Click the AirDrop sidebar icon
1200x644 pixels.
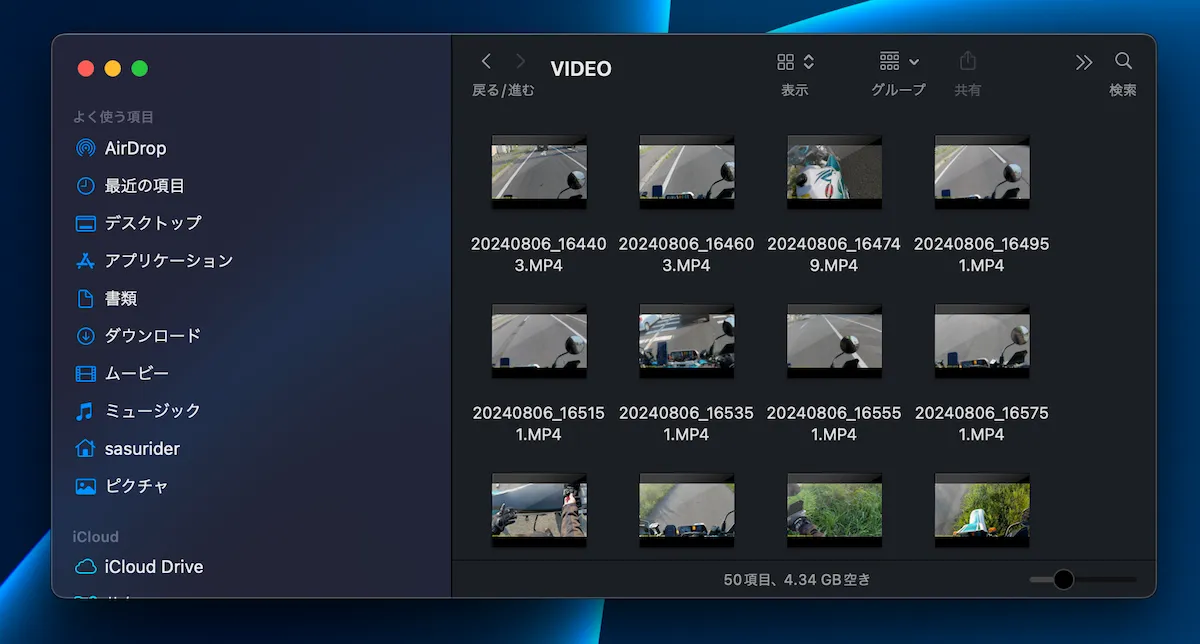tap(86, 148)
